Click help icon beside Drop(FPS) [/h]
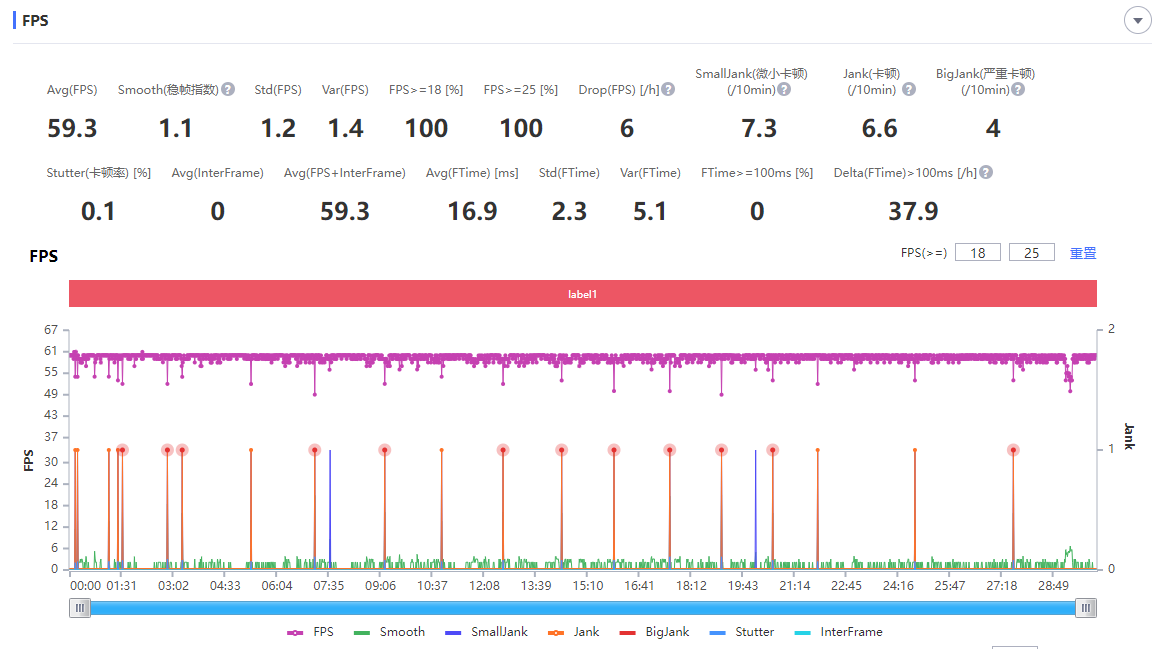Image resolution: width=1165 pixels, height=649 pixels. [668, 89]
